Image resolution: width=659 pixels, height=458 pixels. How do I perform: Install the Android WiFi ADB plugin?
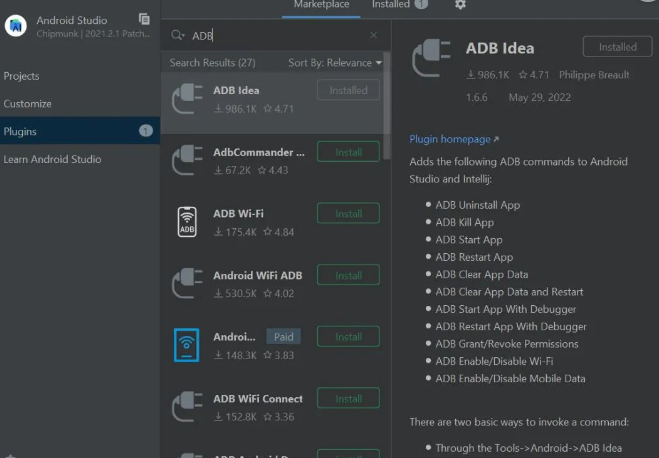348,275
